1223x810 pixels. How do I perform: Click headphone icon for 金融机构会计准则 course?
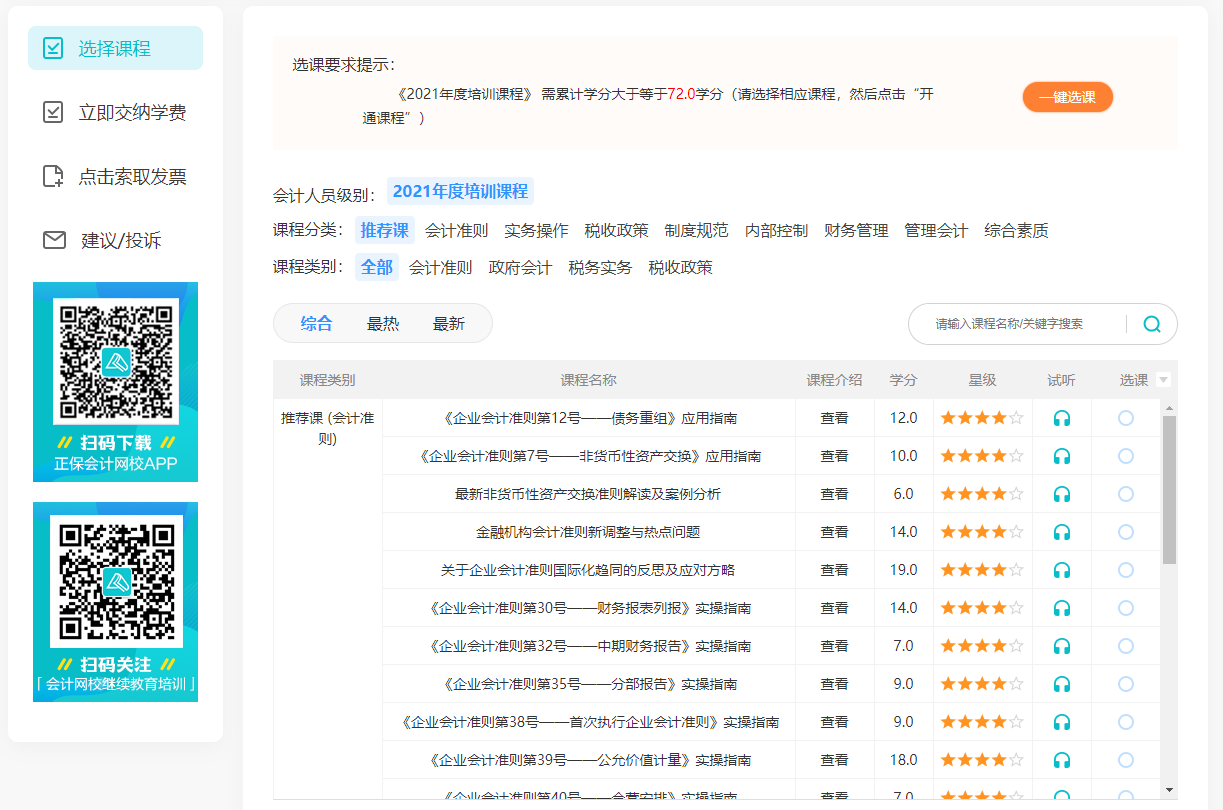(1062, 532)
